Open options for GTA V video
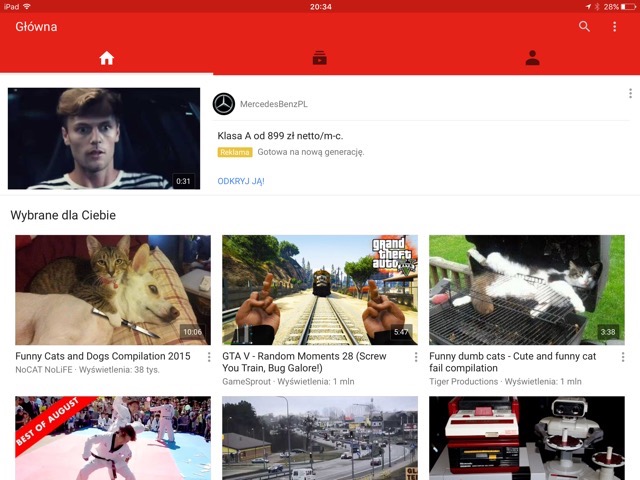The width and height of the screenshot is (640, 480). [x=416, y=357]
